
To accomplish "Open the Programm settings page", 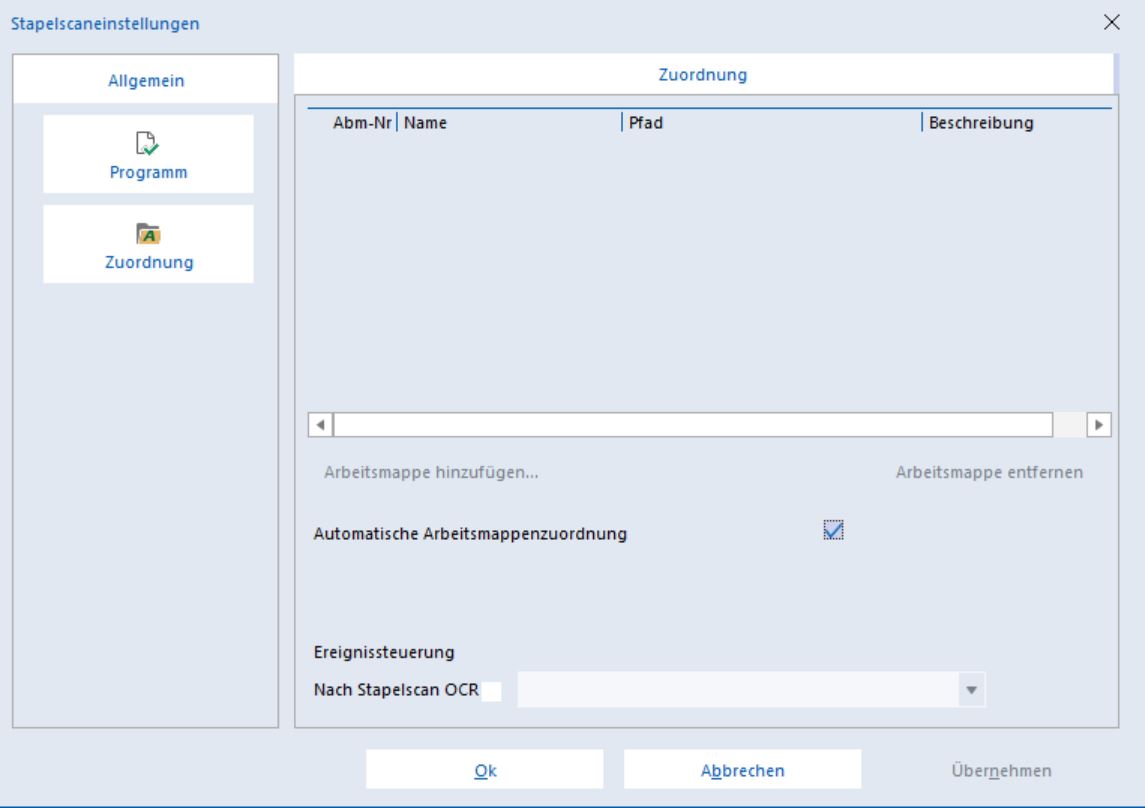I will click(148, 154).
